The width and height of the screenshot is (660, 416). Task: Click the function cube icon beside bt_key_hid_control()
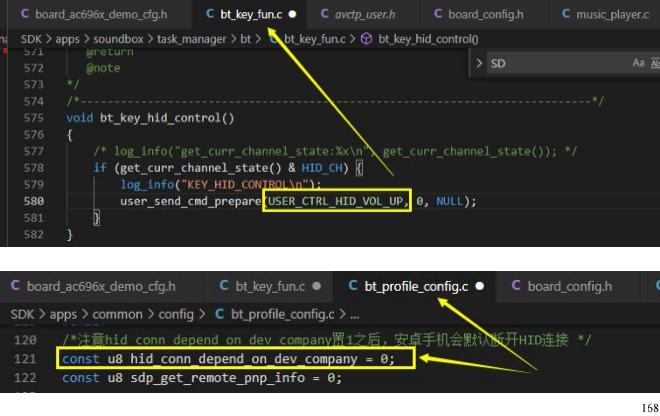367,39
